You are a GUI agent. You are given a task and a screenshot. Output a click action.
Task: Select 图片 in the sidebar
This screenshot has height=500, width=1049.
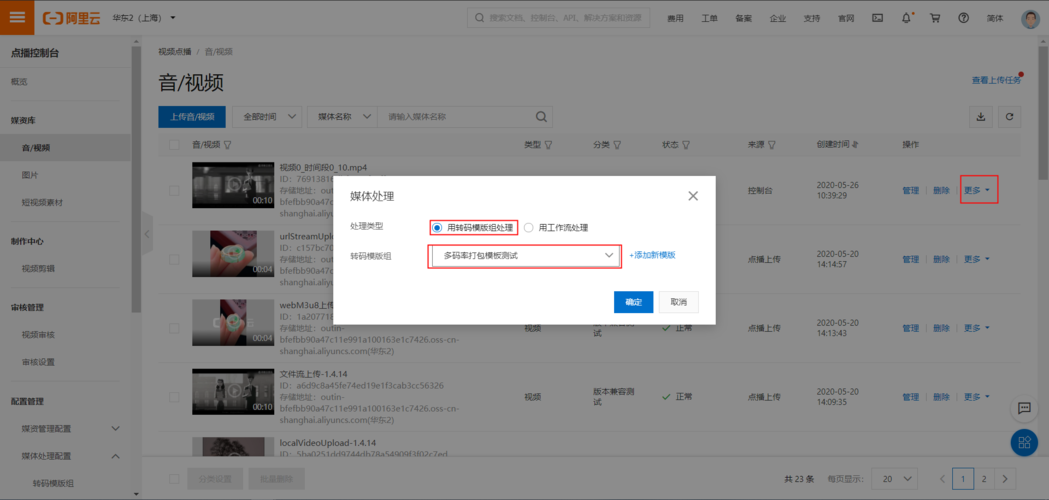click(30, 175)
